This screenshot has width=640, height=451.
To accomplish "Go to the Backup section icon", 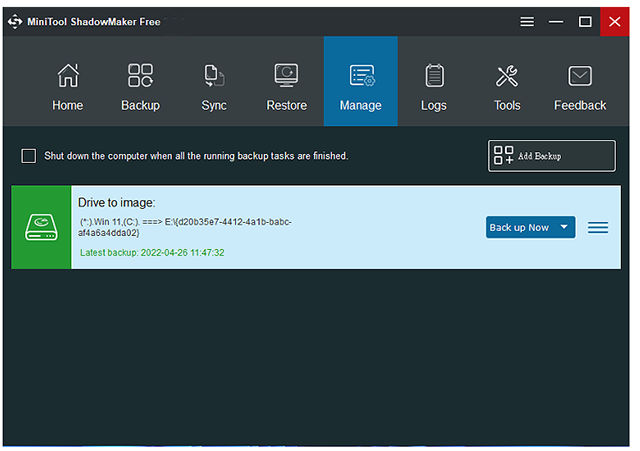I will coord(140,76).
